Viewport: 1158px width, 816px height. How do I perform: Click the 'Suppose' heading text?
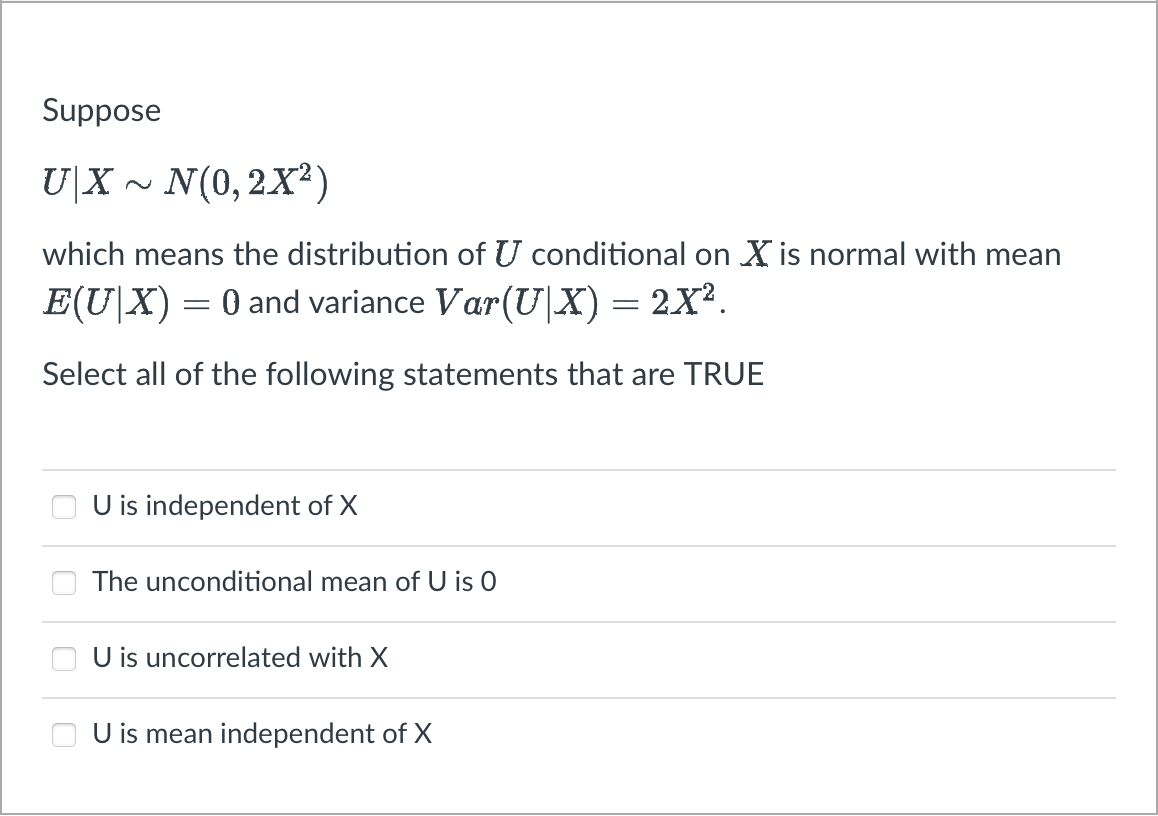(x=101, y=111)
